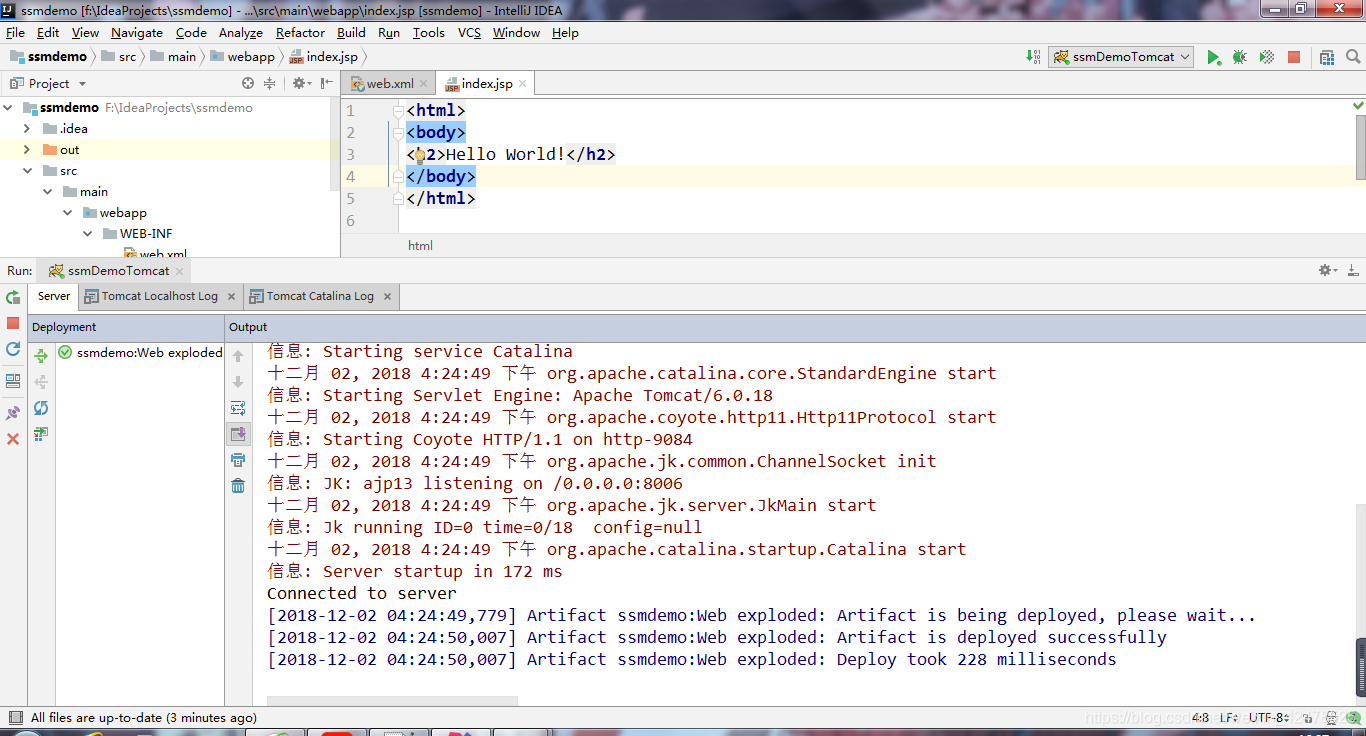Toggle tool window bars status bar icon
The width and height of the screenshot is (1366, 736).
(14, 717)
